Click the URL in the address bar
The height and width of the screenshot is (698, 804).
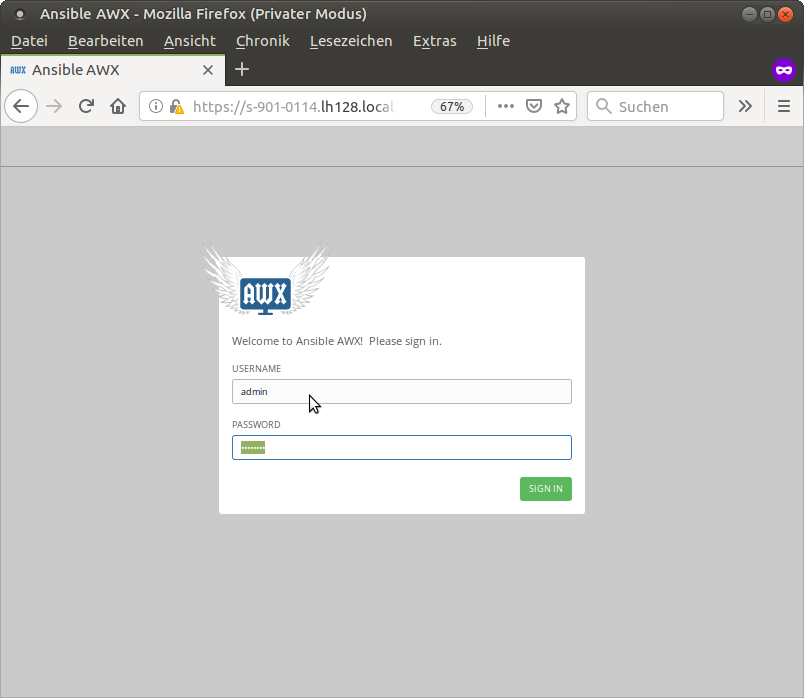(x=294, y=107)
